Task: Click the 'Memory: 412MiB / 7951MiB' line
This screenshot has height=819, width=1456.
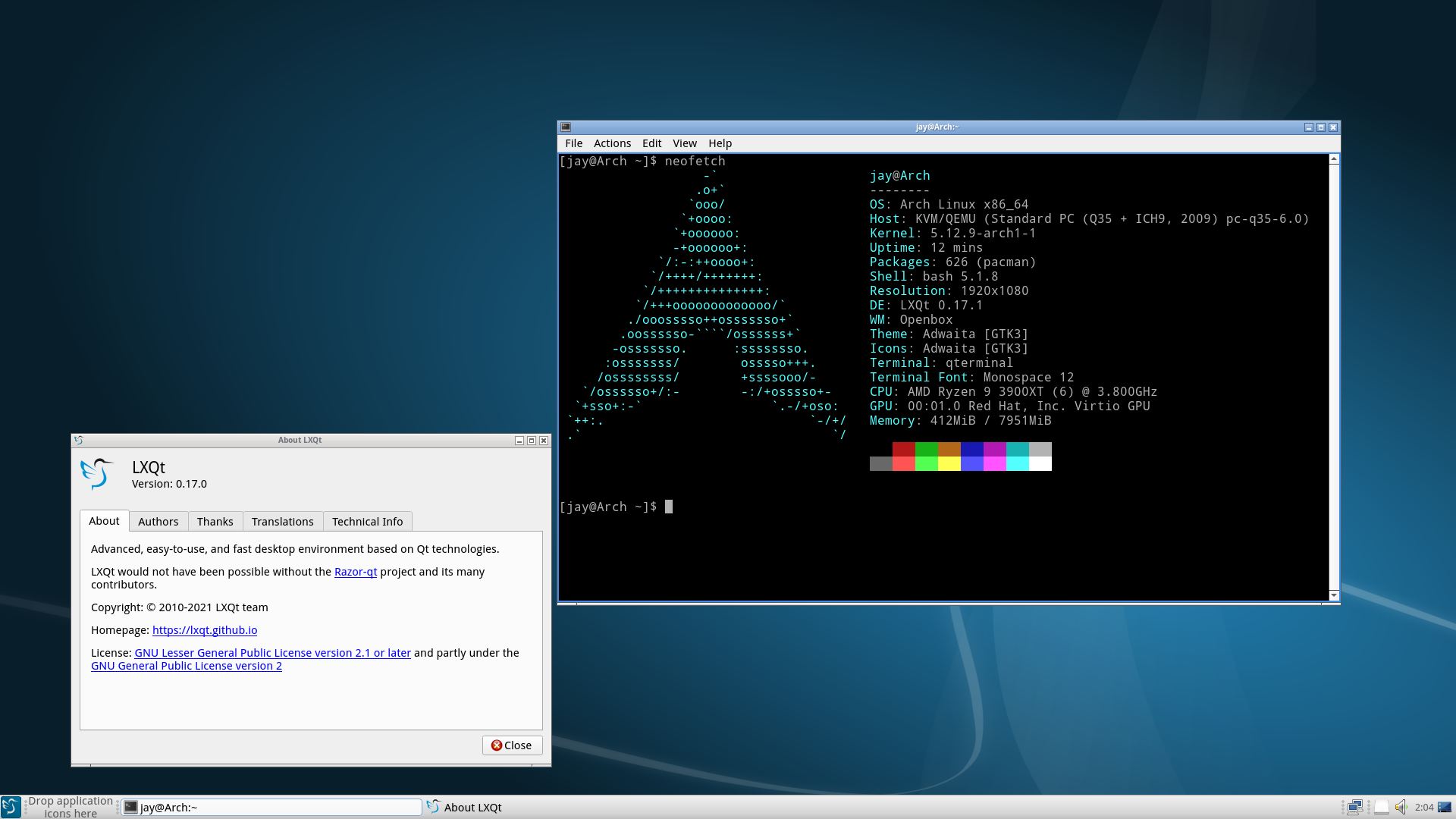Action: coord(960,421)
